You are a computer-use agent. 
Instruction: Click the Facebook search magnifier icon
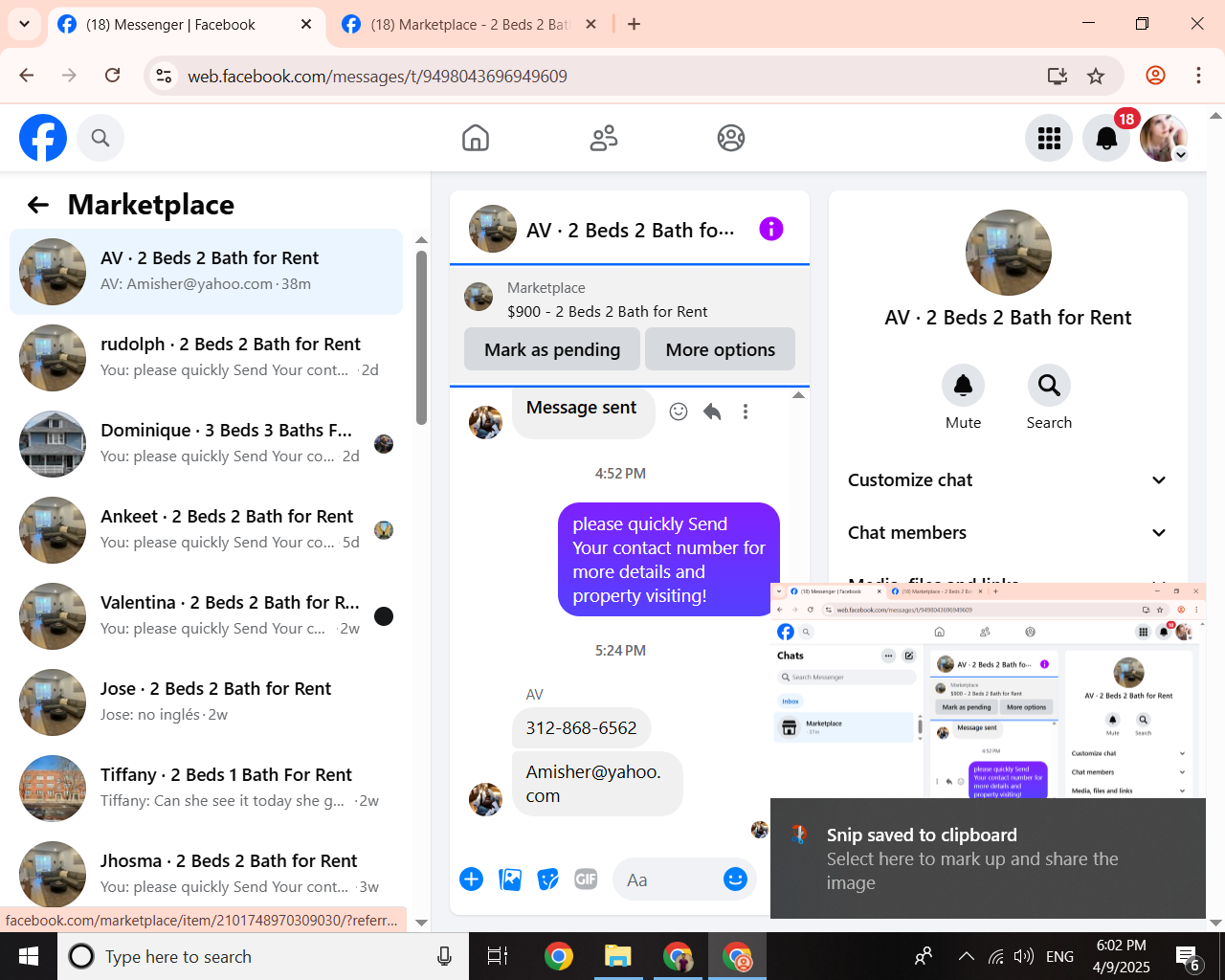pyautogui.click(x=100, y=138)
